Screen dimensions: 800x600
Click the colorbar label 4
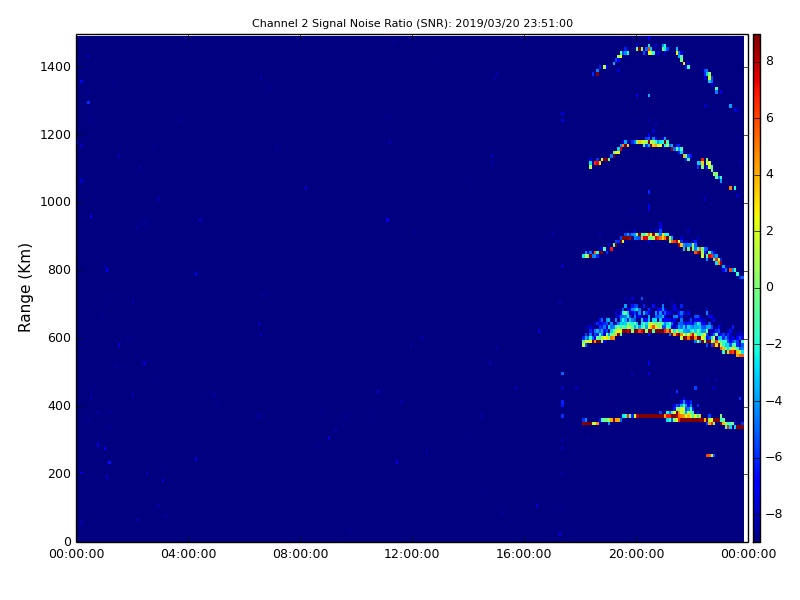770,174
